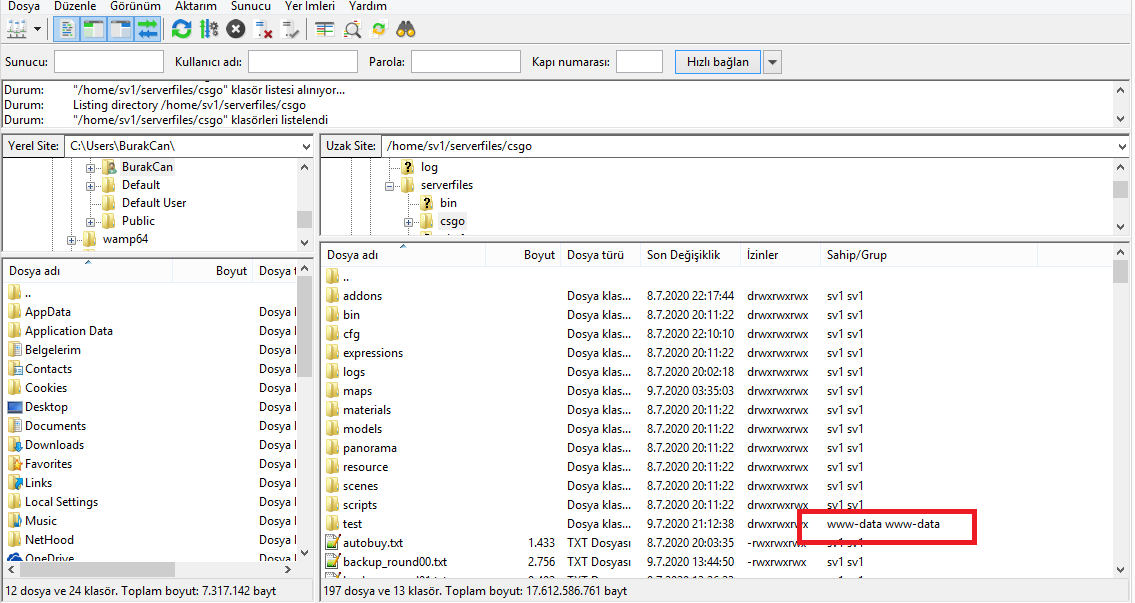Expand the Default tree node
The width and height of the screenshot is (1135, 603).
tap(90, 186)
